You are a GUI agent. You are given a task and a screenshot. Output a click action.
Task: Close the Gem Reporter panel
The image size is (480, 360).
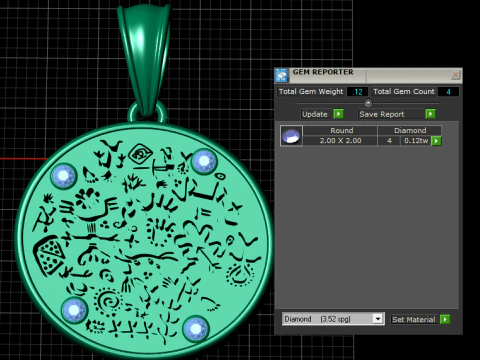tap(455, 75)
